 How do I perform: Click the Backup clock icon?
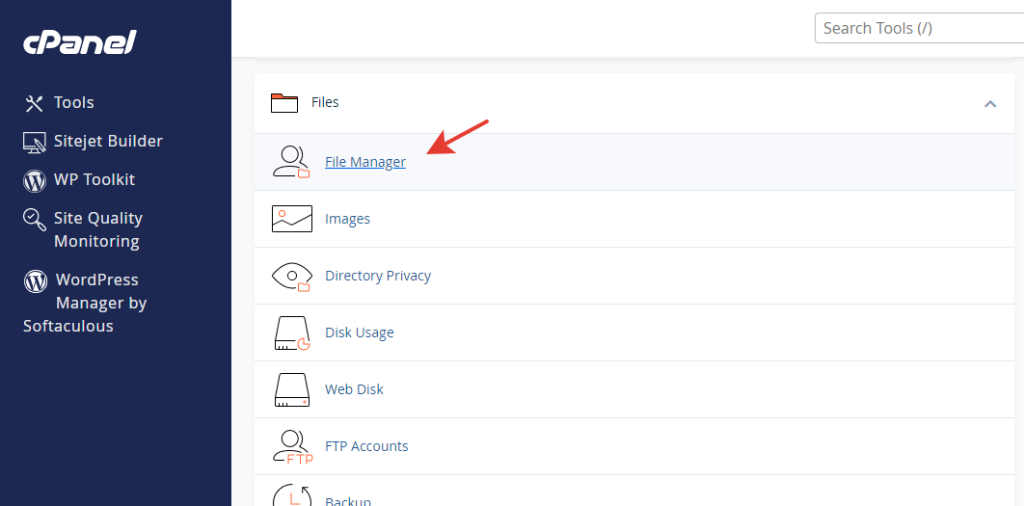pos(291,496)
